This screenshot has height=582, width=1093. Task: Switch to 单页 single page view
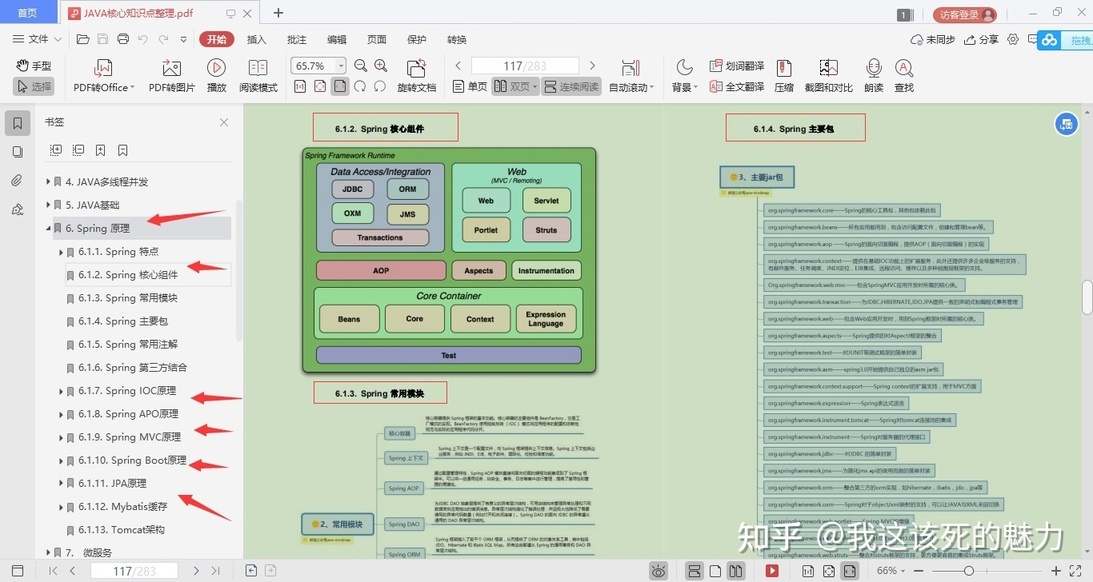[x=471, y=86]
